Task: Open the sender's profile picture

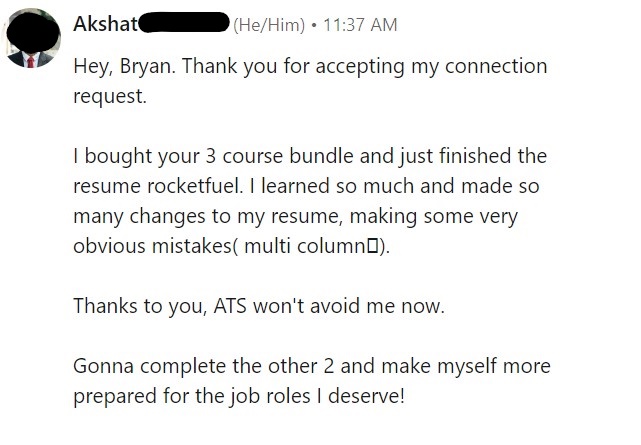Action: pyautogui.click(x=31, y=38)
